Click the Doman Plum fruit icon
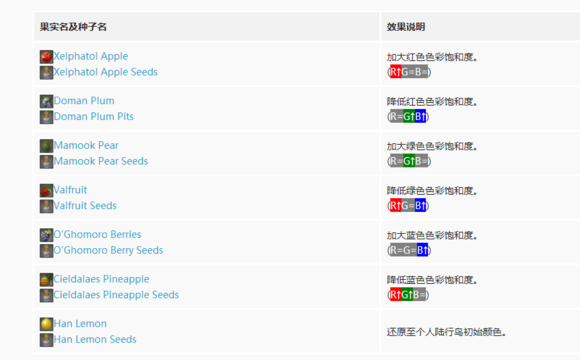Image resolution: width=580 pixels, height=360 pixels. coord(46,101)
